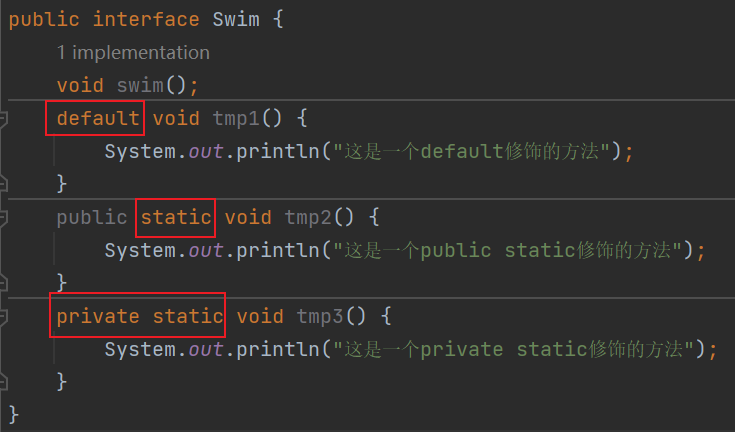Collapse the tmp1 method fold marker
735x432 pixels.
coord(3,119)
